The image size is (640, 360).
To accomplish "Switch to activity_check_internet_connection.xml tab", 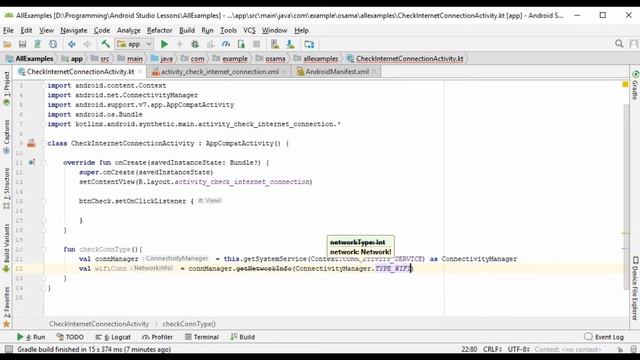I will (x=220, y=72).
